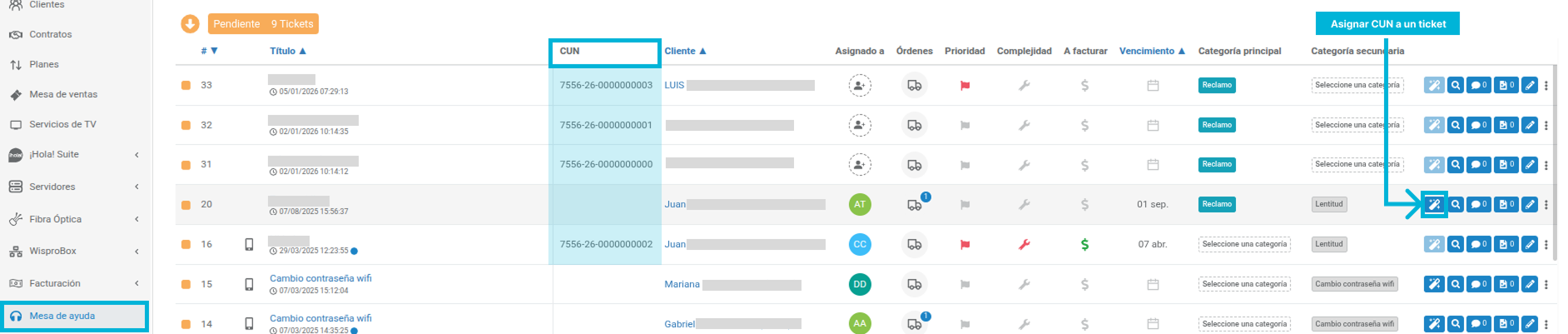
Task: Open the Cambio contraseña wifi ticket 15 title
Action: click(320, 278)
